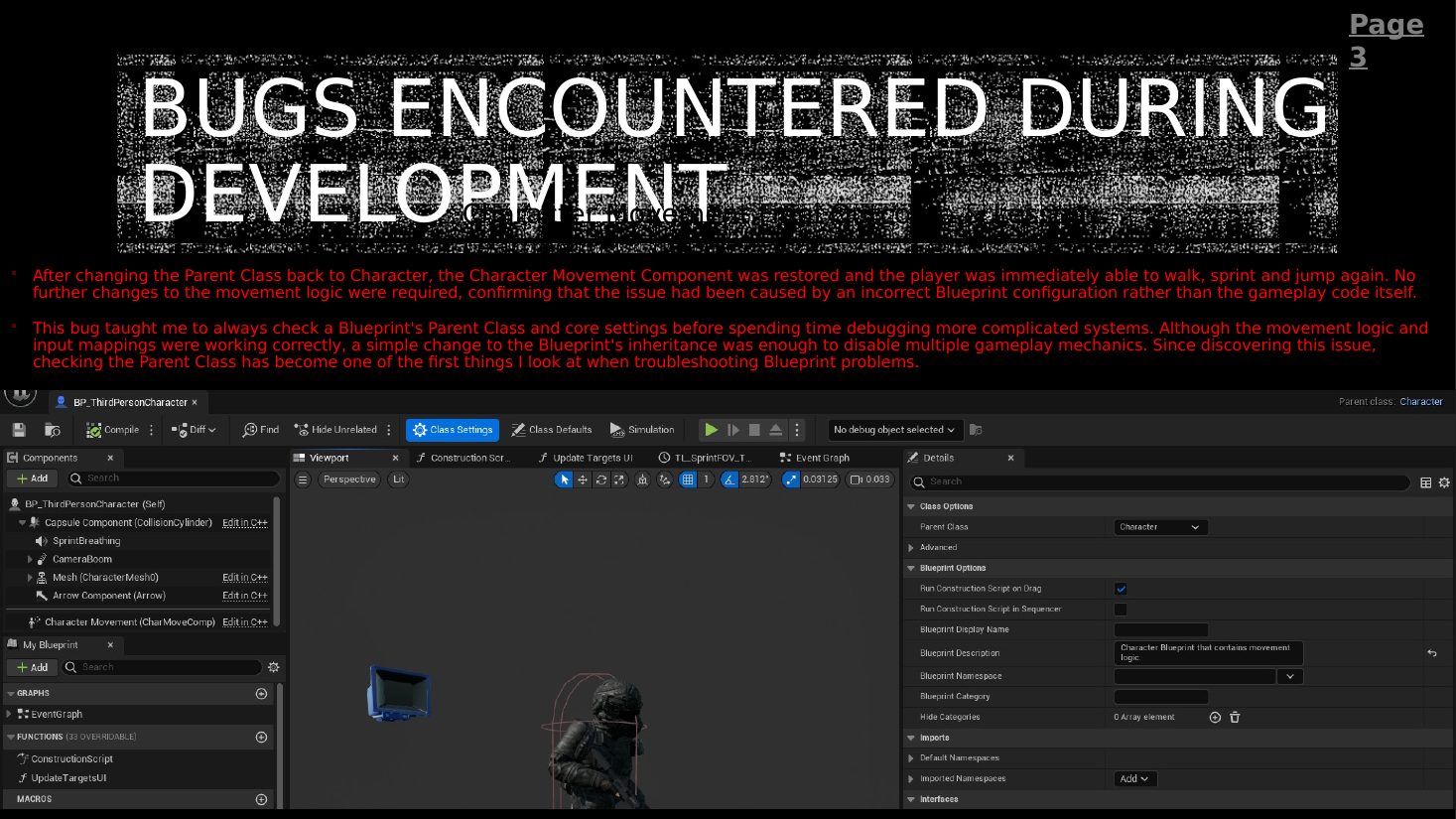Delete Hide Categories array with trash icon
Screen dimensions: 1456x819
[x=1235, y=717]
